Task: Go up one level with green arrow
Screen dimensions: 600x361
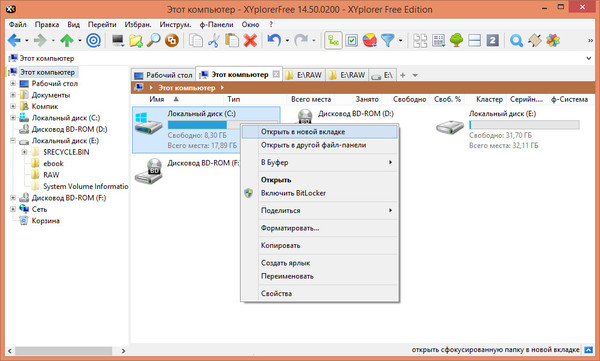Action: pyautogui.click(x=67, y=40)
